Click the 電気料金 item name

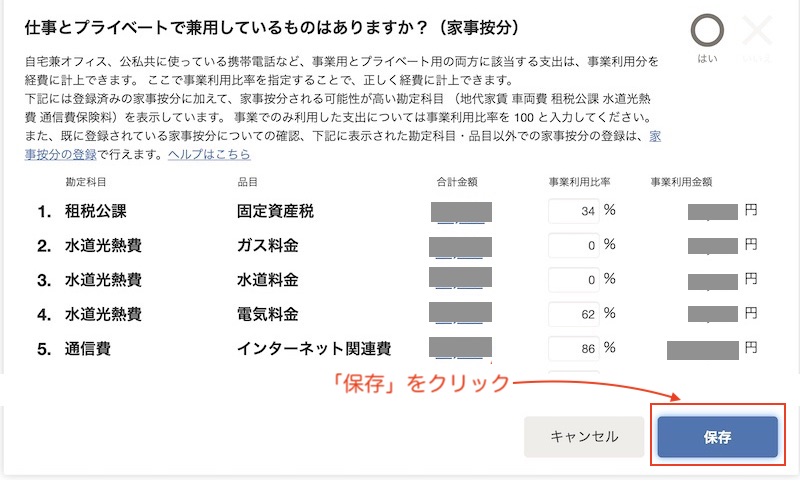pos(267,314)
